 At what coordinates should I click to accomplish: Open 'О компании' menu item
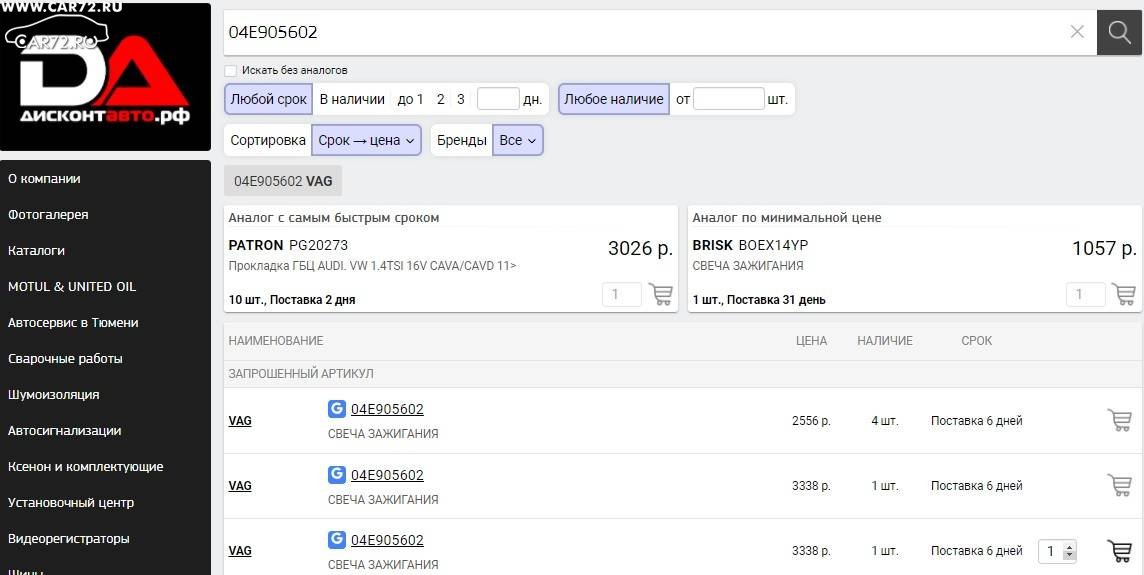click(45, 179)
